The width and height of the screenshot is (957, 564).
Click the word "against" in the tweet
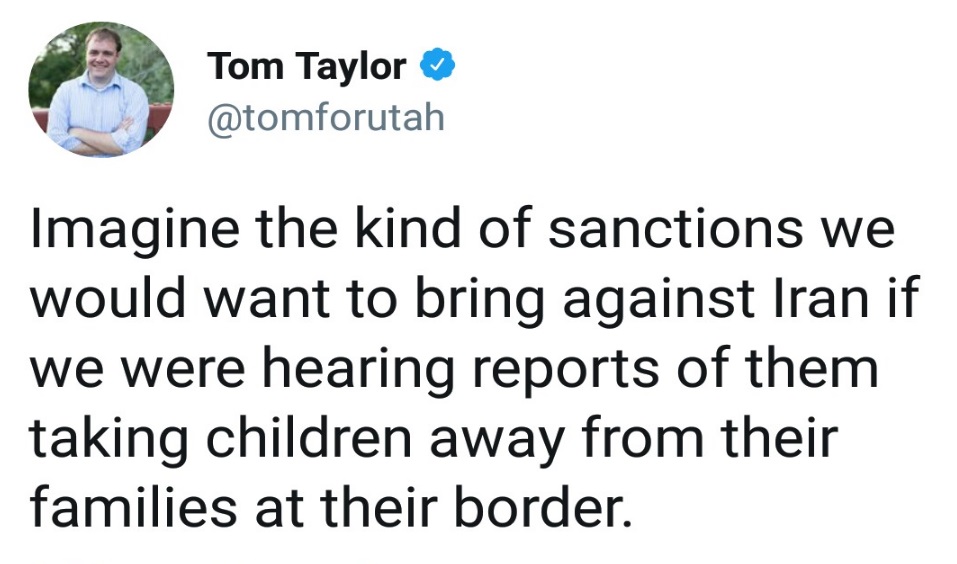click(x=629, y=300)
